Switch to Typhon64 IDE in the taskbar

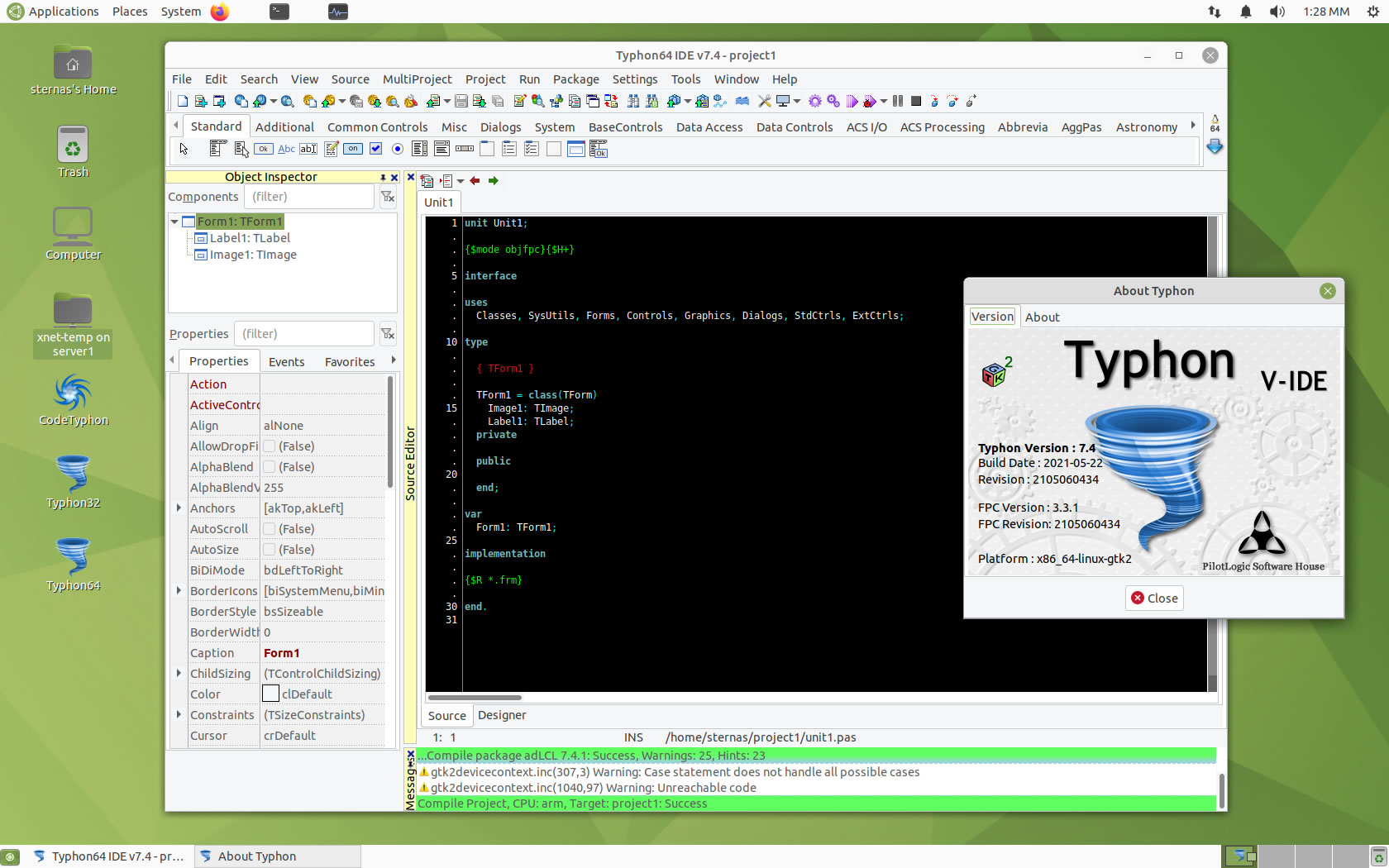108,856
